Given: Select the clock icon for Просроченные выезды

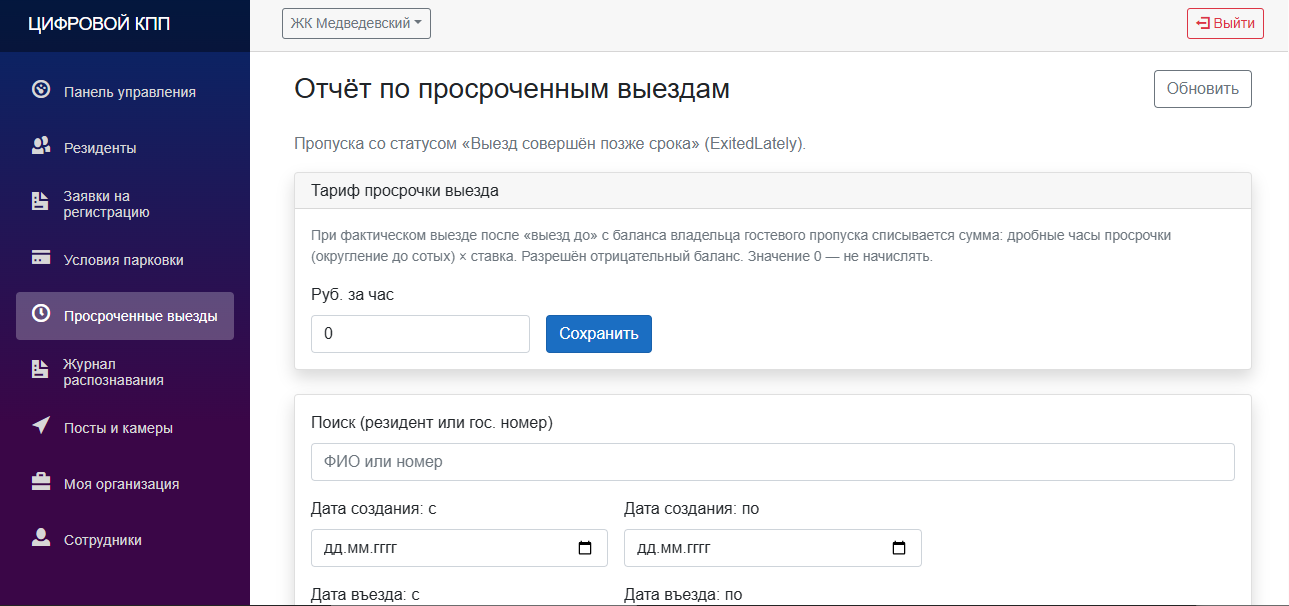Looking at the screenshot, I should click(40, 315).
